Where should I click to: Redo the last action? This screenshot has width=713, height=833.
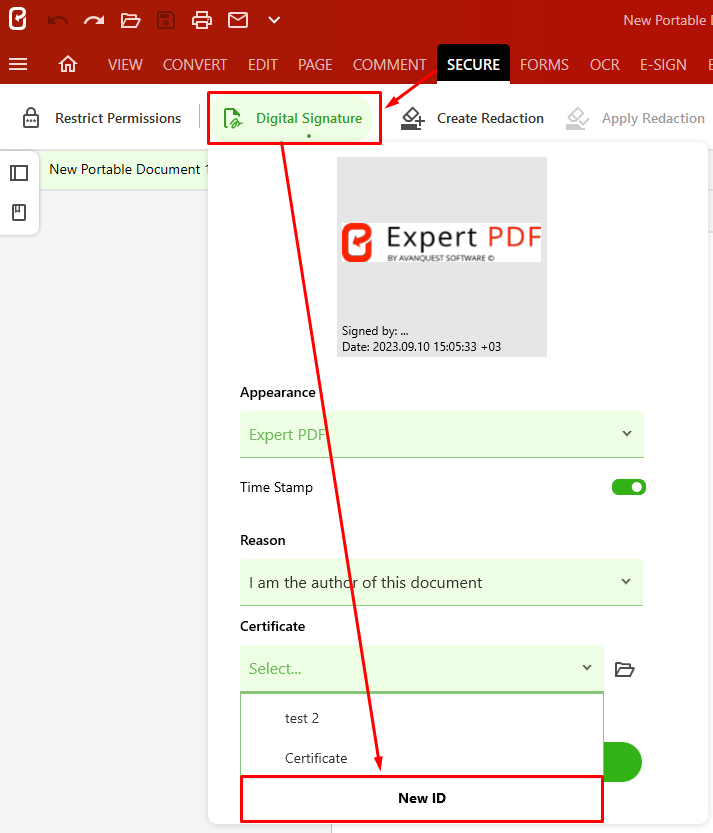[x=94, y=21]
